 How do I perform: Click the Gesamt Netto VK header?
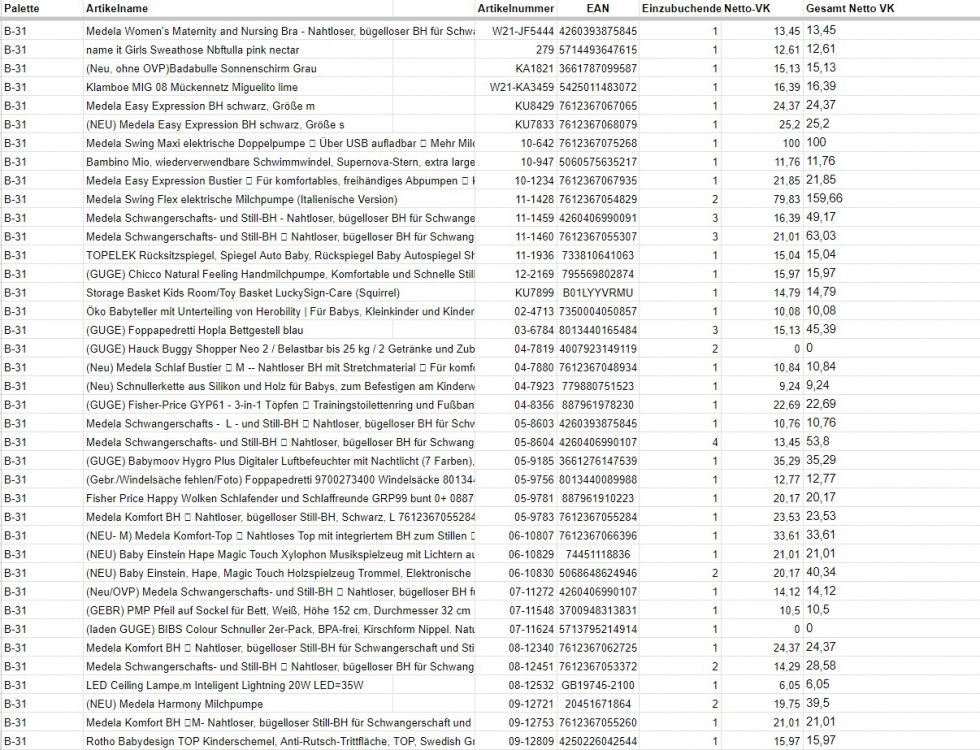[x=850, y=9]
